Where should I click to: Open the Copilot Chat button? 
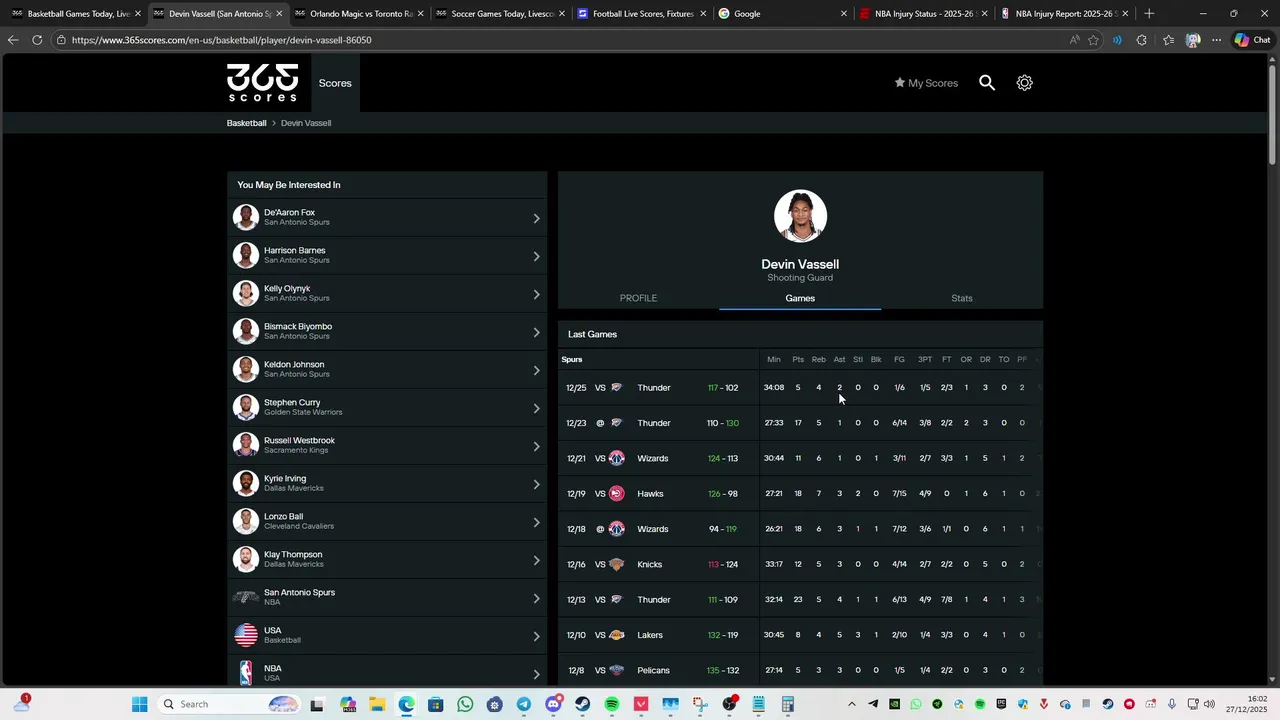click(1251, 40)
